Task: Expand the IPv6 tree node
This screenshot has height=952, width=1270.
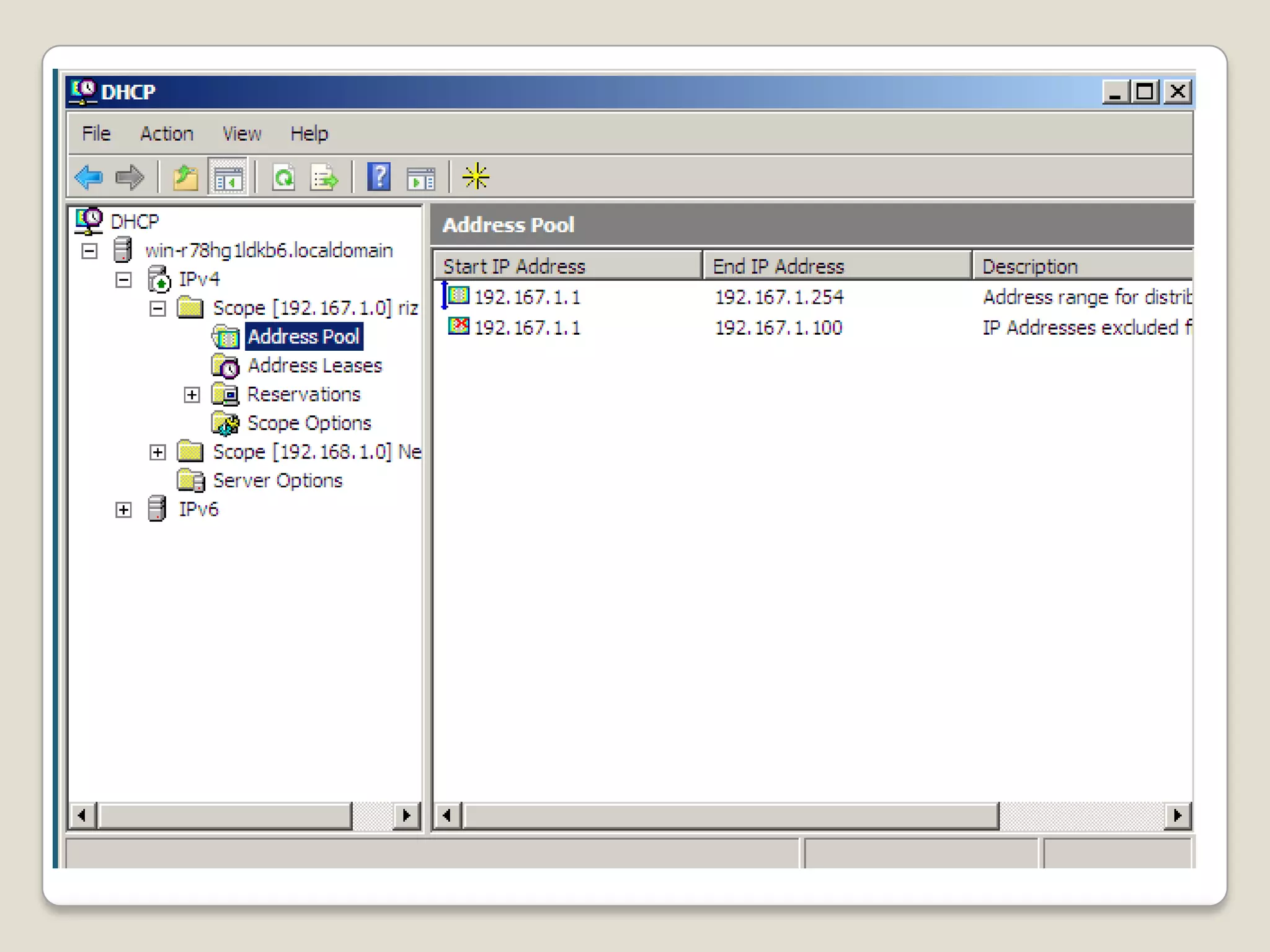Action: 123,510
